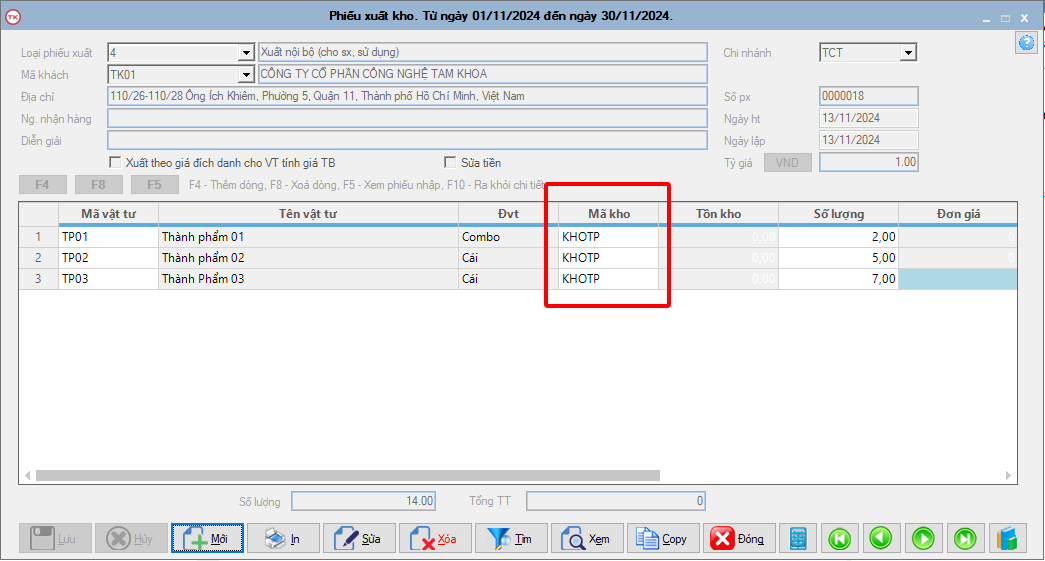The image size is (1045, 561).
Task: Click the Xóa (delete) button
Action: tap(435, 539)
